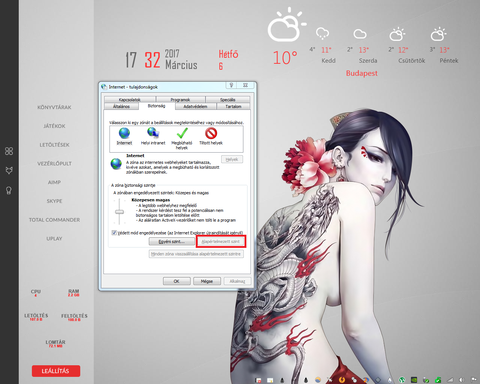480x384 pixels.
Task: Click the large current weather cloud-sun icon
Action: [286, 25]
